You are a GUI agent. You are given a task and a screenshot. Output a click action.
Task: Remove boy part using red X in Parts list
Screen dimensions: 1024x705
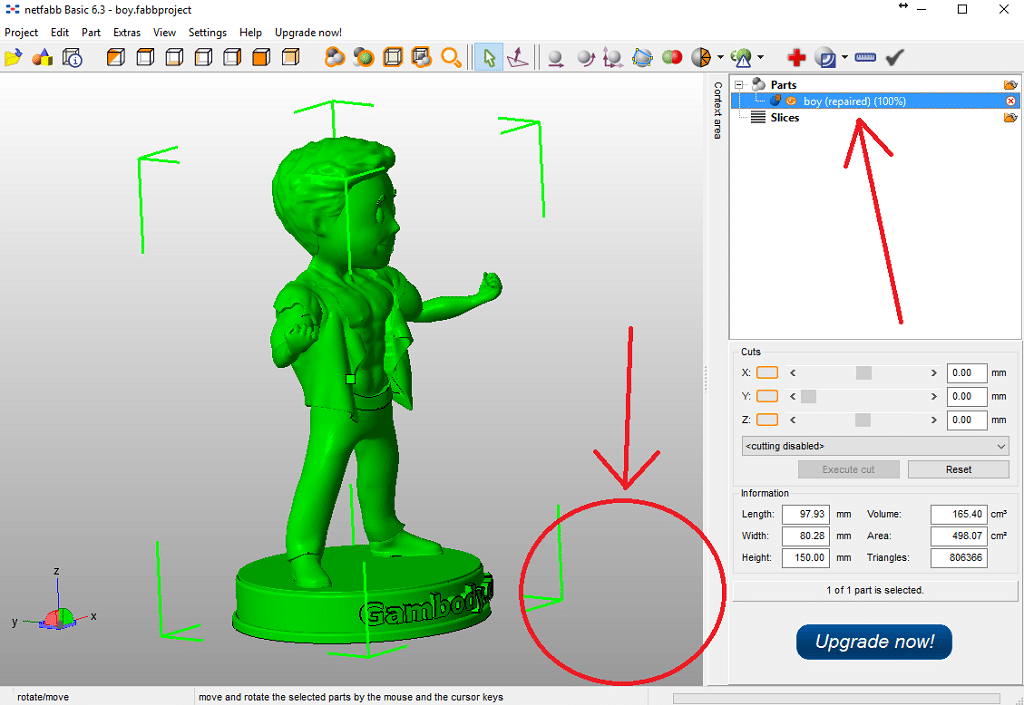1010,101
